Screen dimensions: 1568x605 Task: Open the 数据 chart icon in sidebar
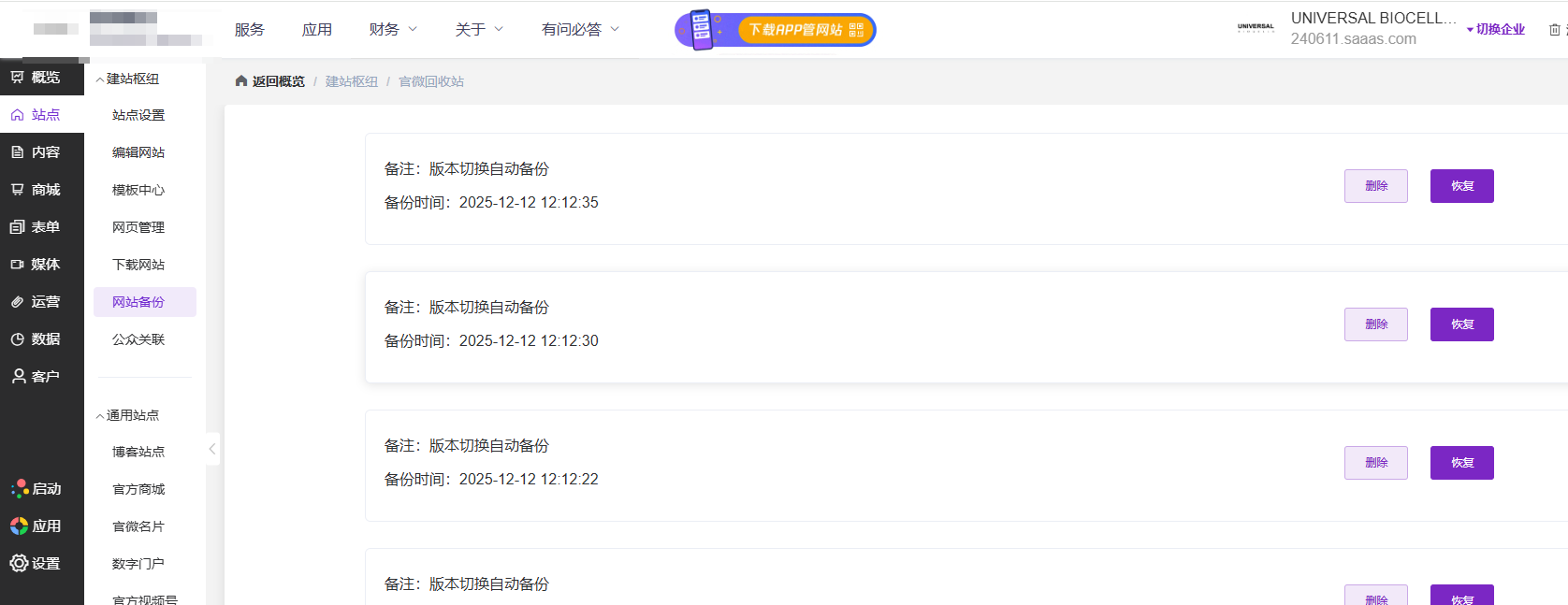[x=18, y=339]
